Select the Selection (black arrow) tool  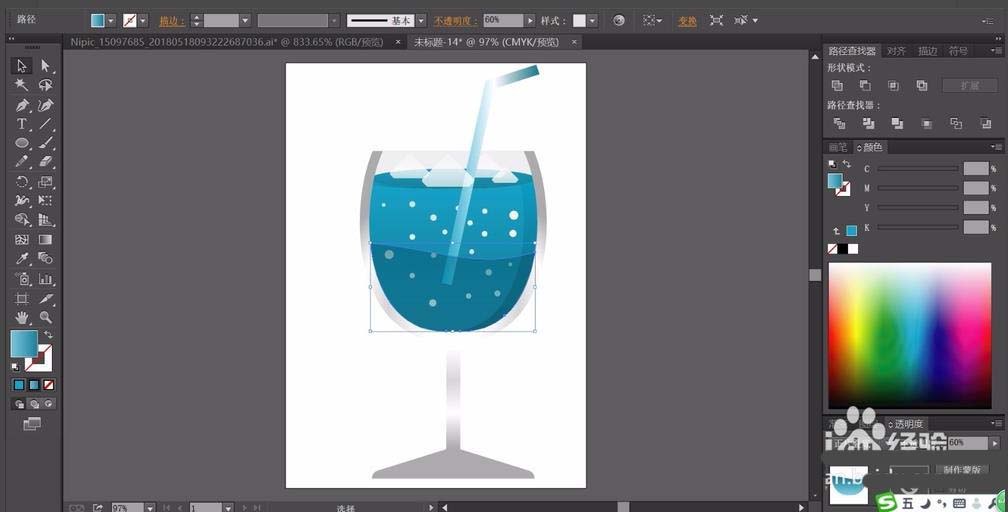[x=21, y=66]
